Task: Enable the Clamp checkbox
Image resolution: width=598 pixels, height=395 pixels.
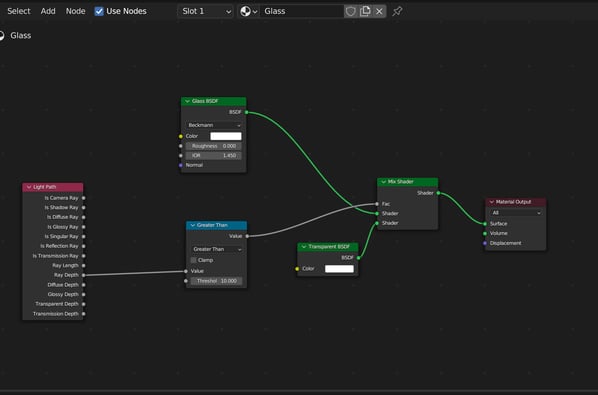Action: pyautogui.click(x=194, y=260)
